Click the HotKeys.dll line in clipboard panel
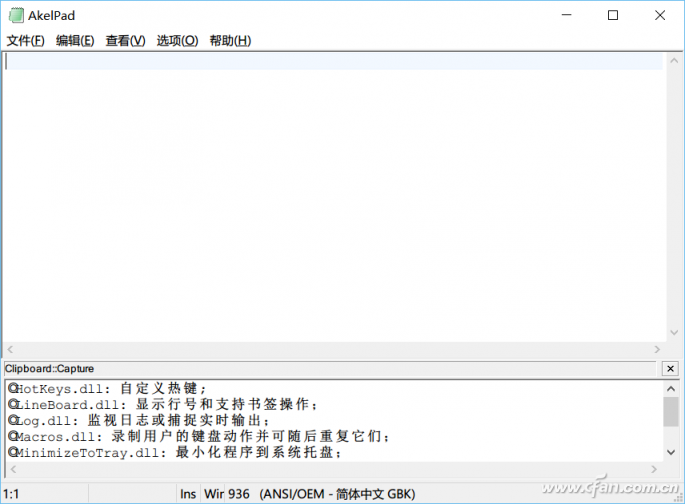Screen dimensions: 685x504 [107, 388]
